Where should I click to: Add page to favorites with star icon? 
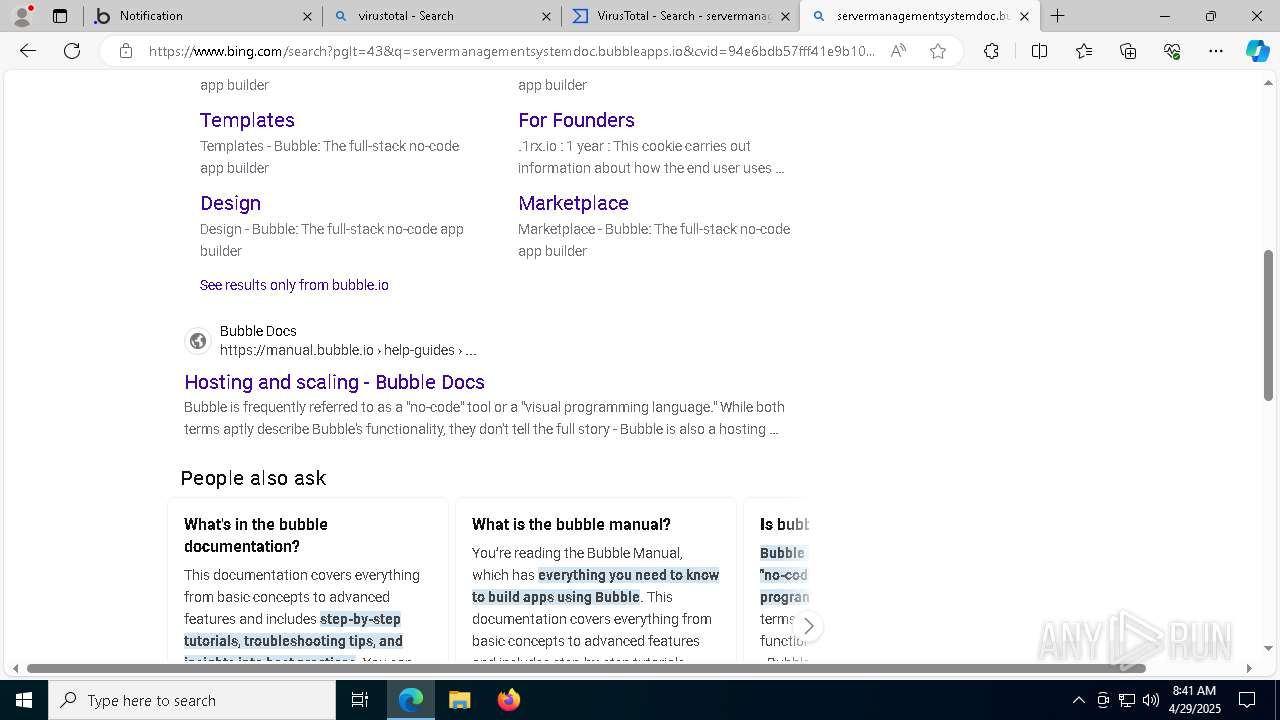pyautogui.click(x=938, y=51)
